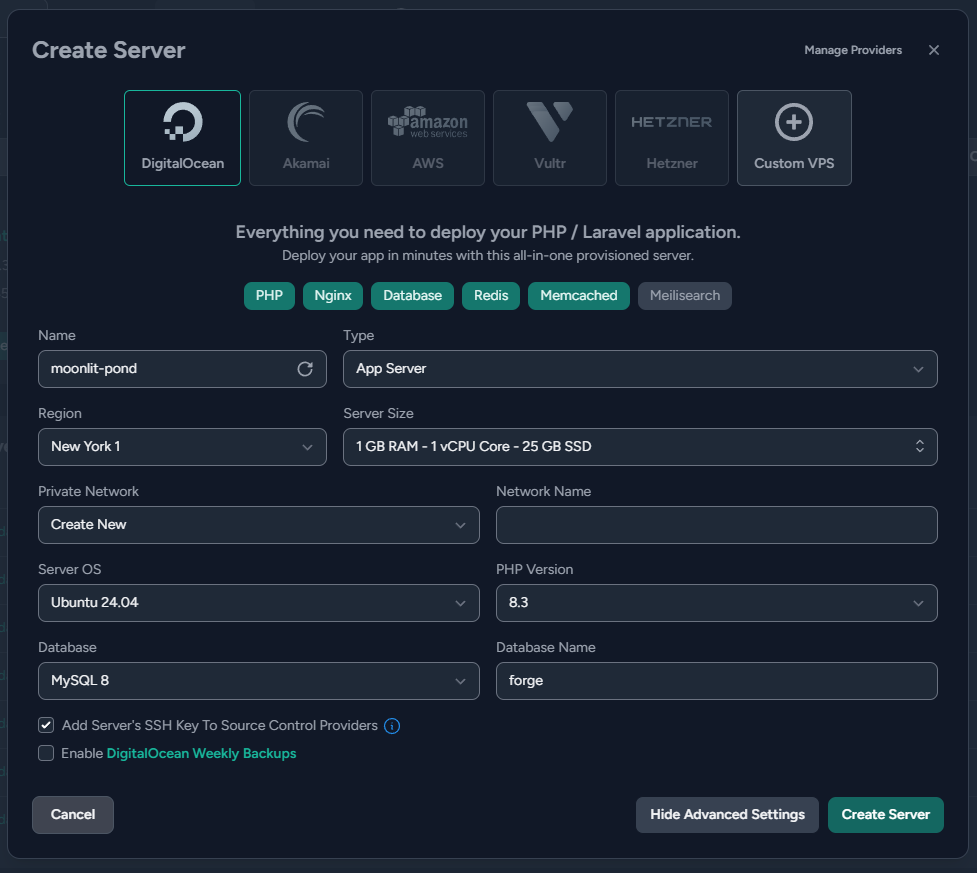Click the Create Server button
This screenshot has height=873, width=977.
pos(885,814)
